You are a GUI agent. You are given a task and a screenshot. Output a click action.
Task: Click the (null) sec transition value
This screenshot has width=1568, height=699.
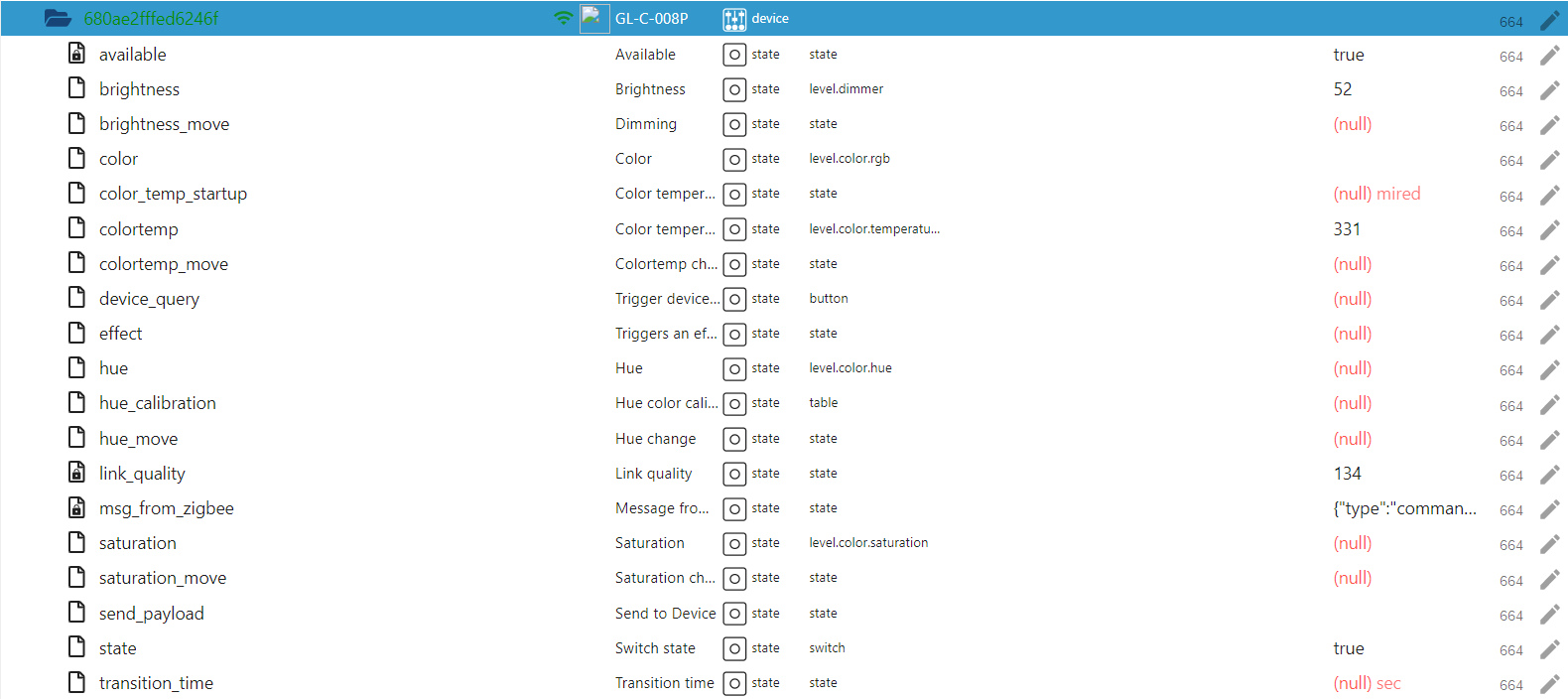1367,683
